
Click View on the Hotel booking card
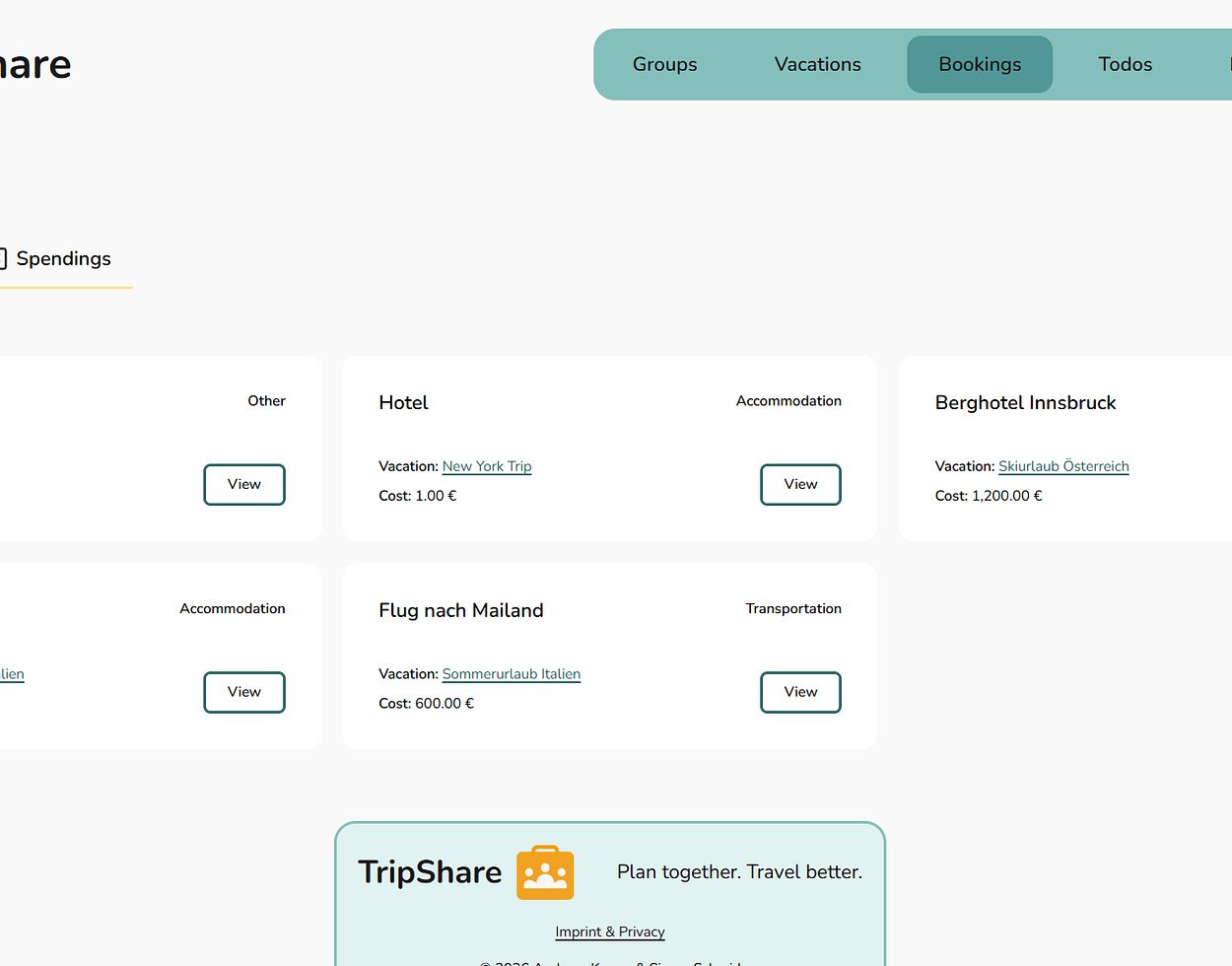click(799, 485)
